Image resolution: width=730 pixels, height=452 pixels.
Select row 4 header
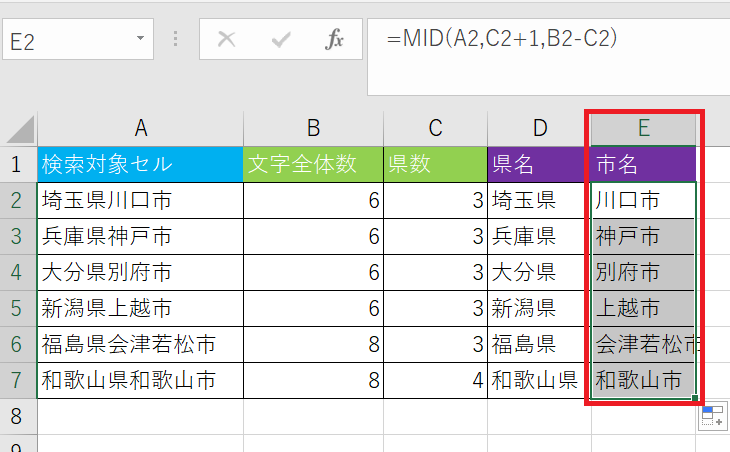(18, 272)
